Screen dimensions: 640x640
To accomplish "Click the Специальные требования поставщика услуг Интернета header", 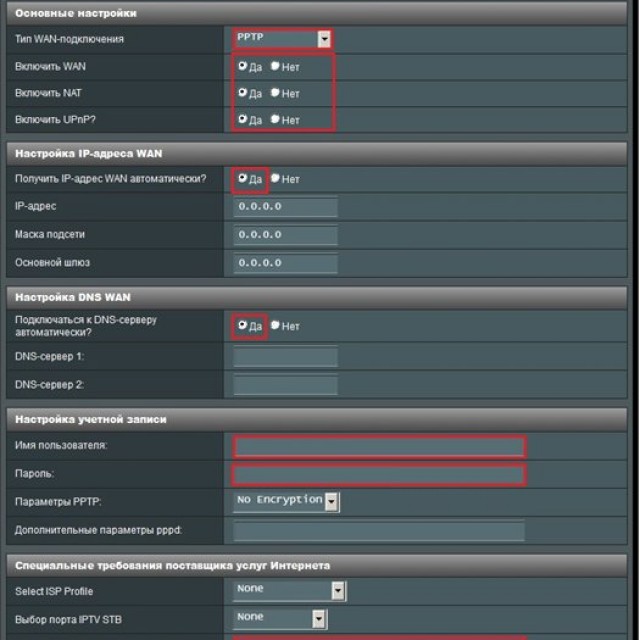I will pos(317,566).
